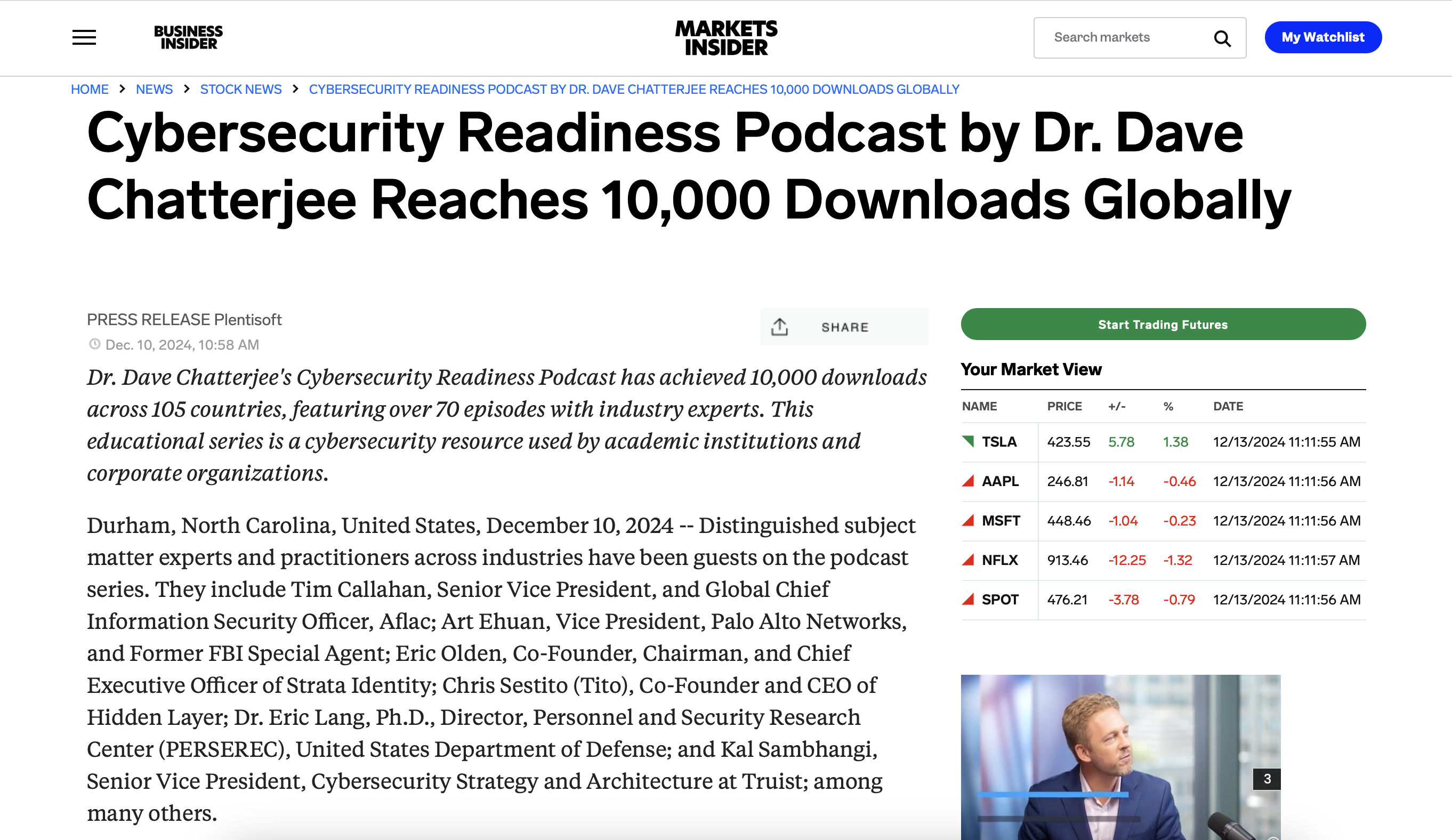Click the video thumbnail of man in suit

[1120, 757]
